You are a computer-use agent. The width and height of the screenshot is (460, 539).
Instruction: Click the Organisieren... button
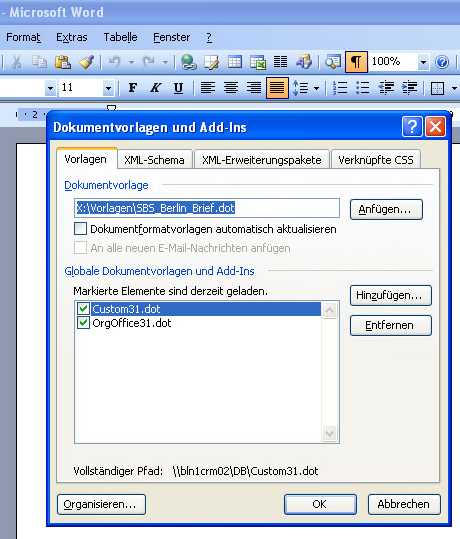101,504
